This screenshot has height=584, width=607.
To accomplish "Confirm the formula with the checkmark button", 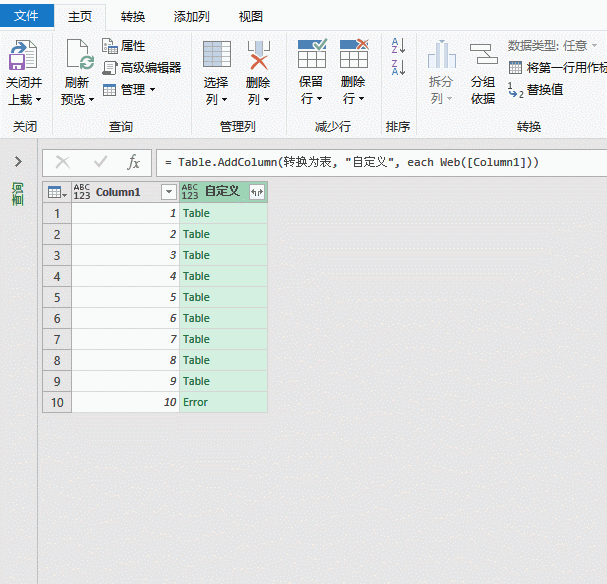I will pyautogui.click(x=100, y=162).
